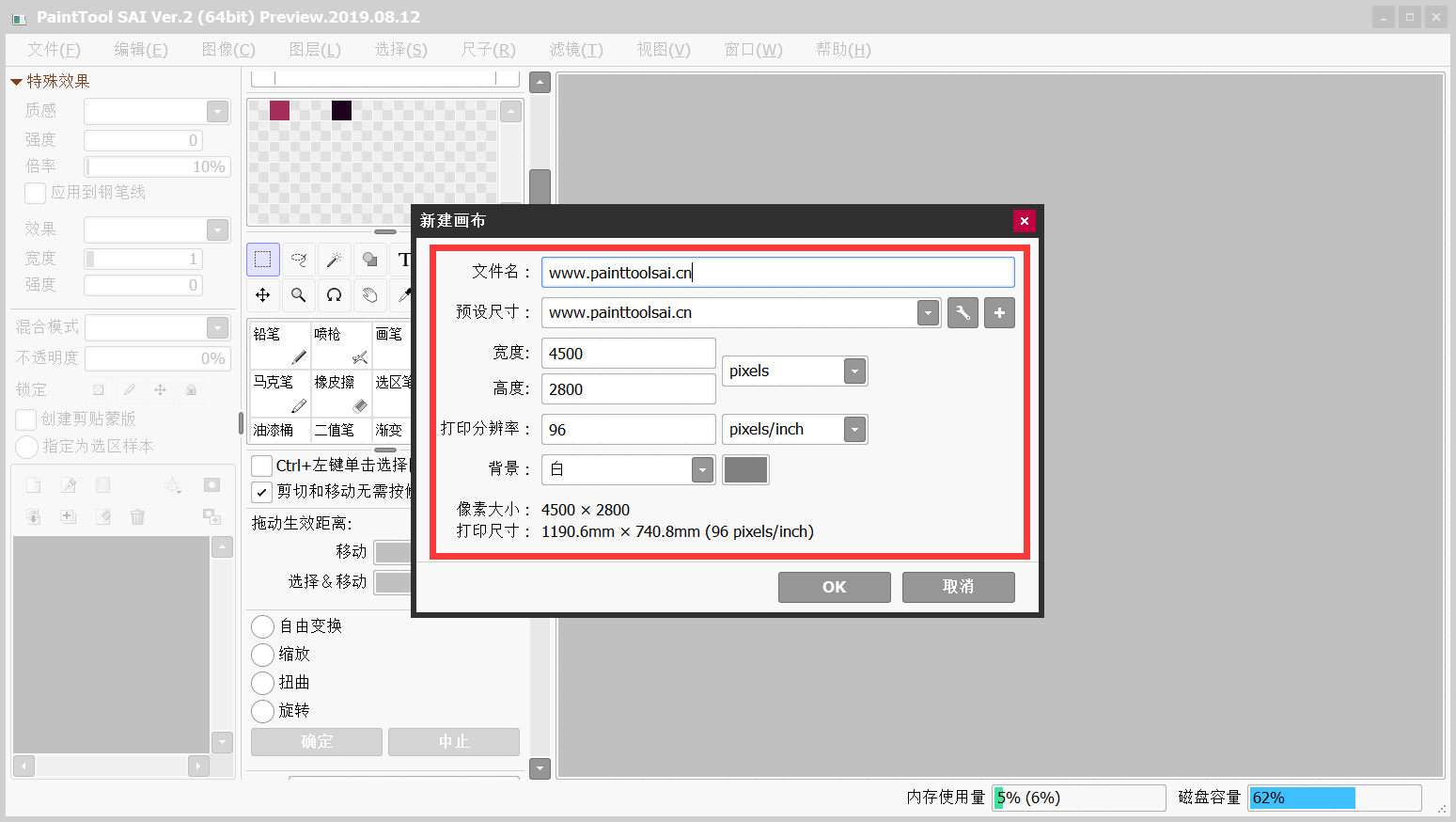Click the 宽度 field showing 4500
Screen dimensions: 1456x822
point(629,354)
